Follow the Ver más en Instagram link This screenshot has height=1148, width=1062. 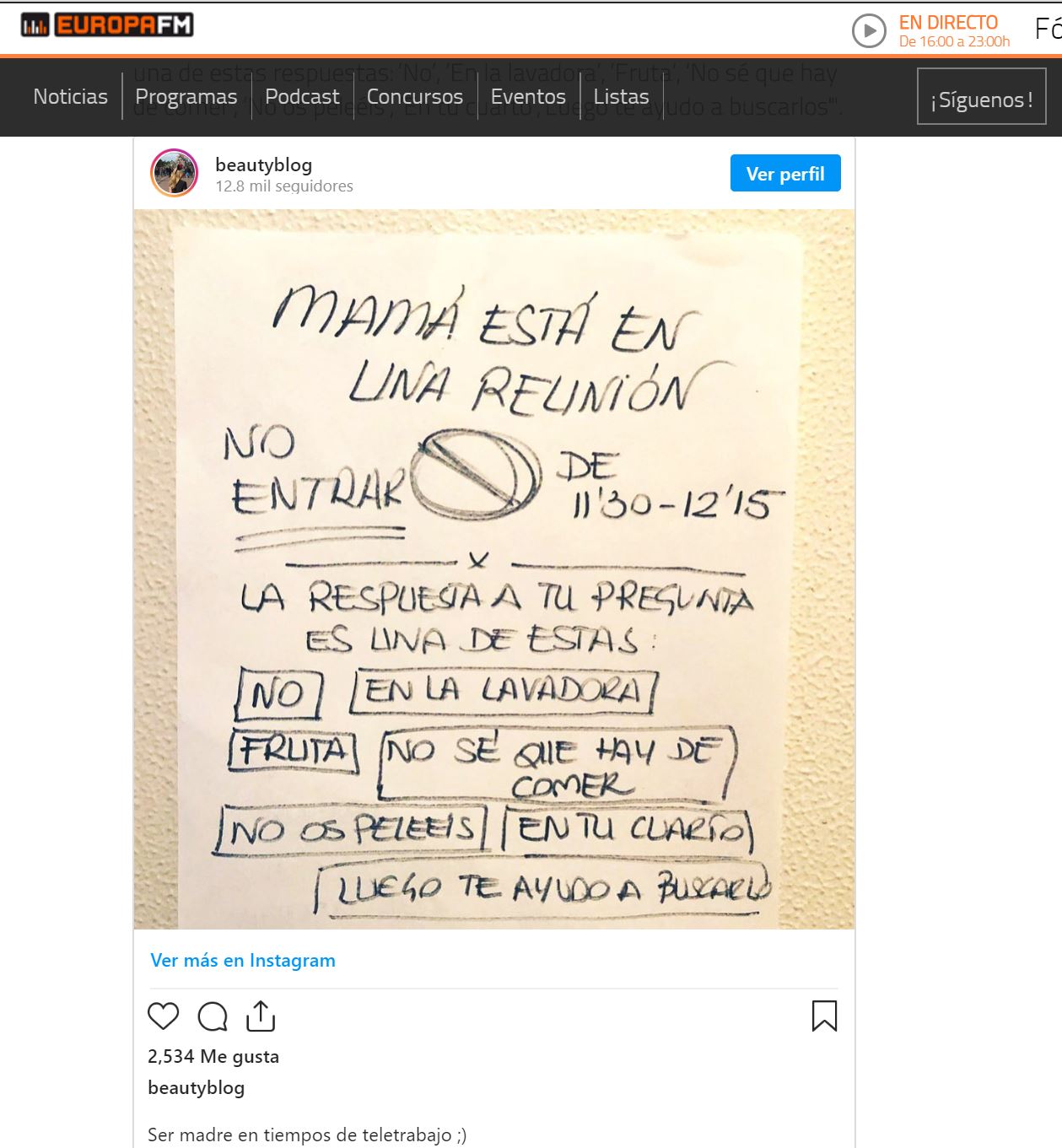pos(243,960)
